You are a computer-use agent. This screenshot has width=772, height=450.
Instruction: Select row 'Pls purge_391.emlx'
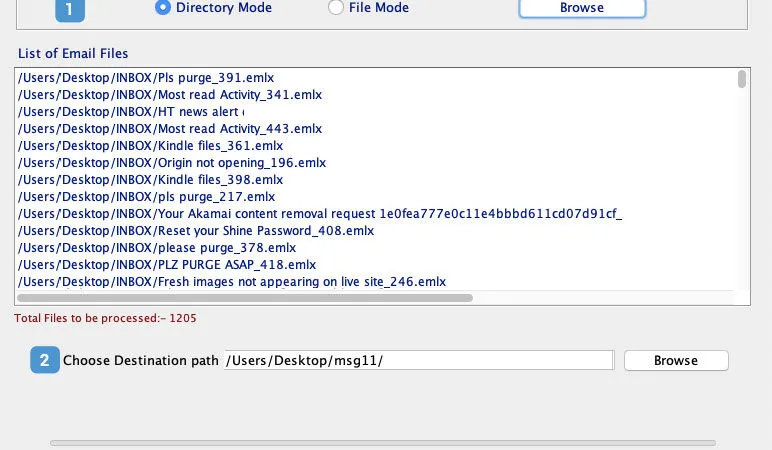pyautogui.click(x=376, y=78)
